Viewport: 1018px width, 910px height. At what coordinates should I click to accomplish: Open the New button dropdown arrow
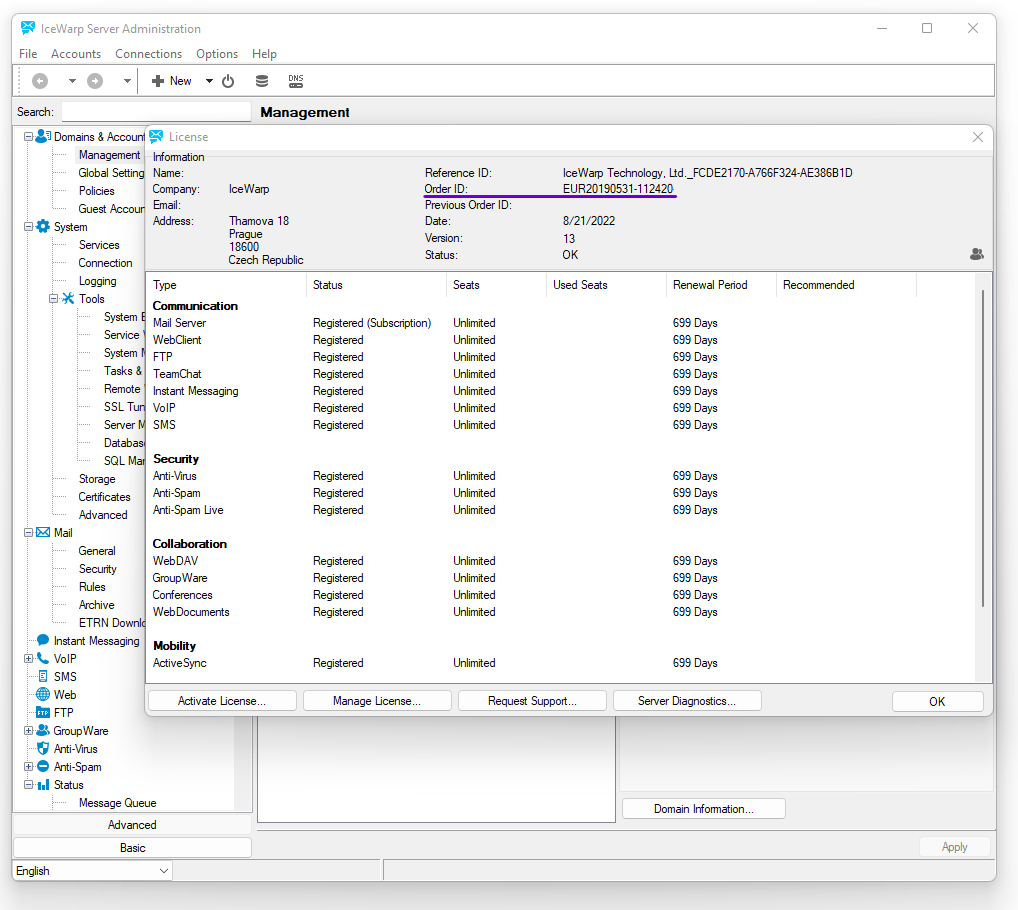coord(209,81)
